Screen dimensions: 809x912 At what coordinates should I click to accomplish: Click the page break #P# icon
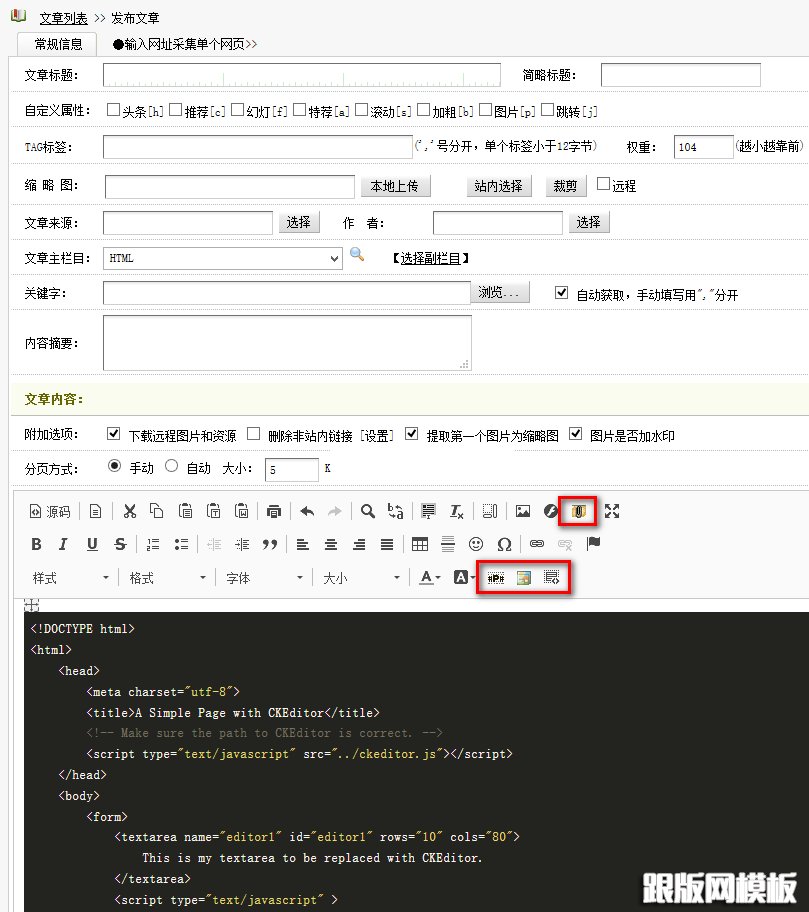(496, 578)
